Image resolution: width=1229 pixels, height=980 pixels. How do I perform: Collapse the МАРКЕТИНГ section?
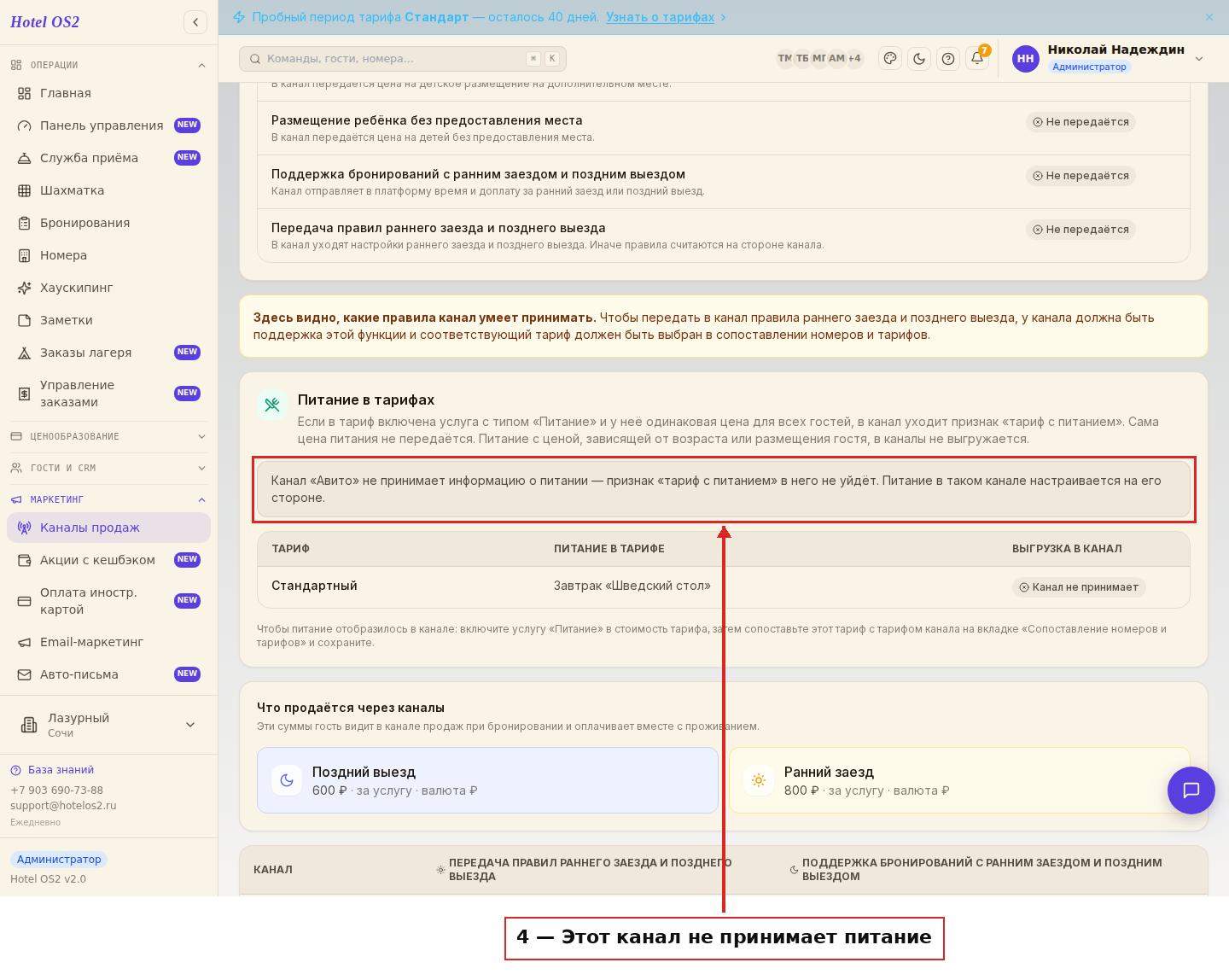pos(108,499)
